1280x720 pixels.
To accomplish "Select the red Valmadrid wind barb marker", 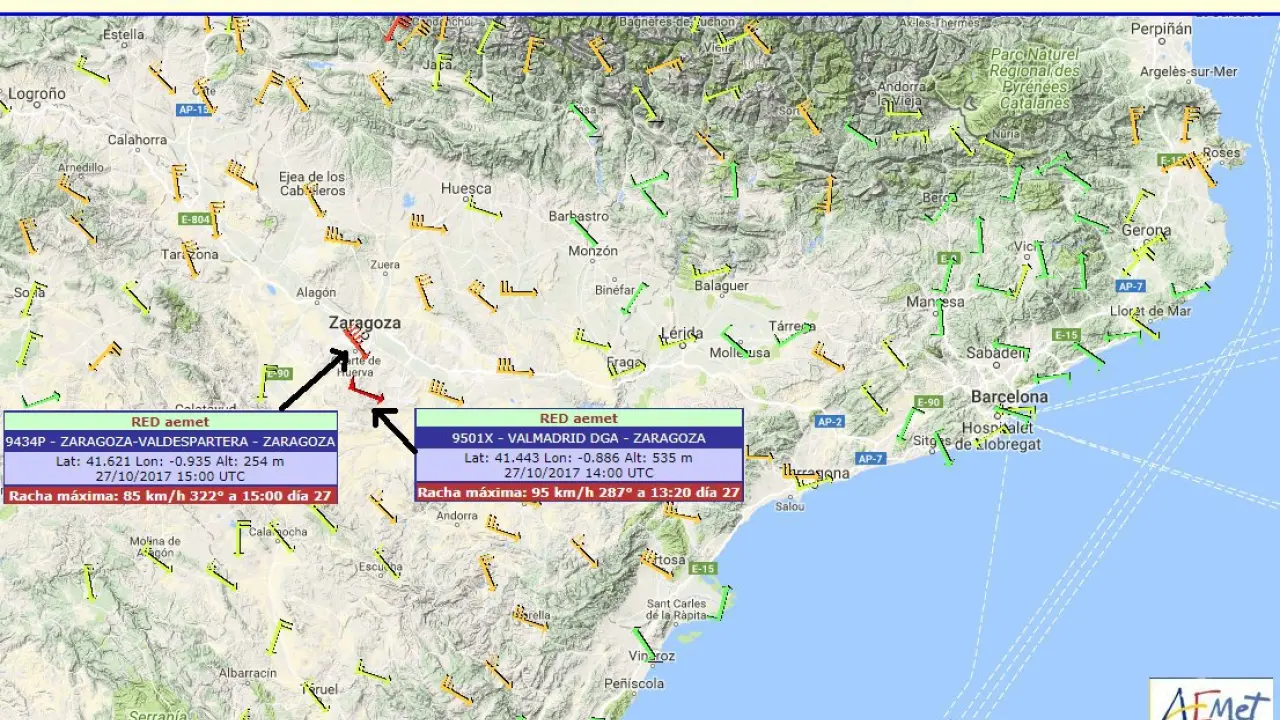I will 366,392.
